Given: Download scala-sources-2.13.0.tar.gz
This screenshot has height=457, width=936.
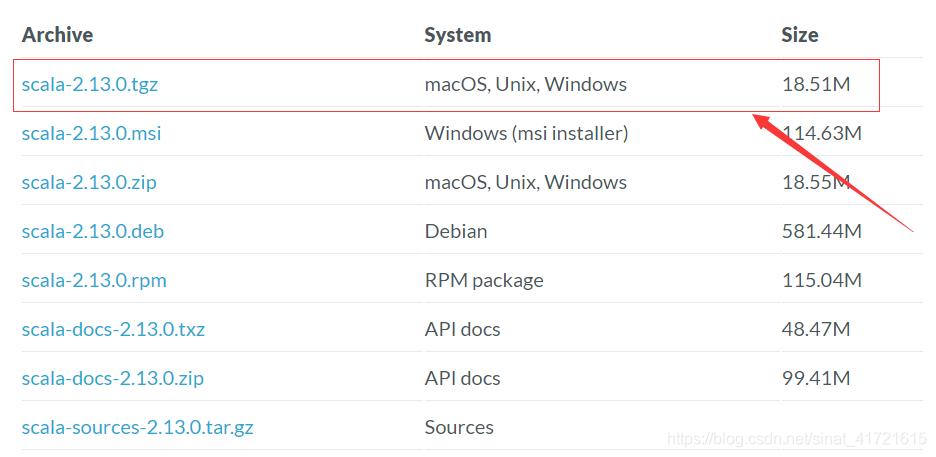Looking at the screenshot, I should click(x=137, y=427).
